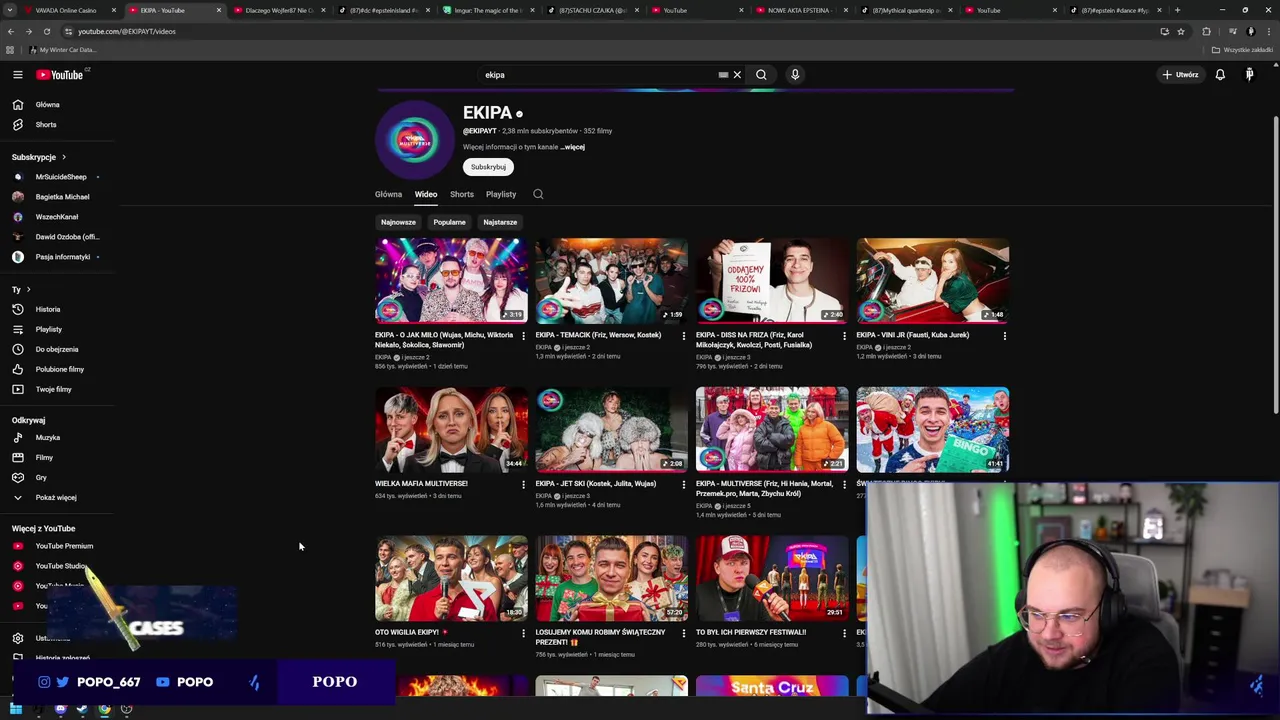Expand channel description via ...więcej
This screenshot has width=1280, height=720.
pos(572,147)
